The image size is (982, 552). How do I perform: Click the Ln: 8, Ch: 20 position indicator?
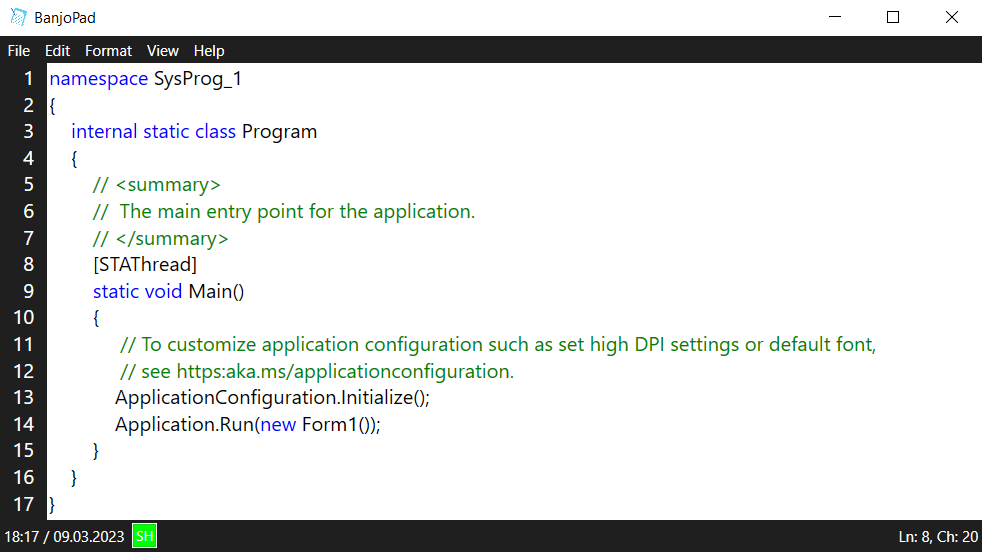pyautogui.click(x=938, y=537)
